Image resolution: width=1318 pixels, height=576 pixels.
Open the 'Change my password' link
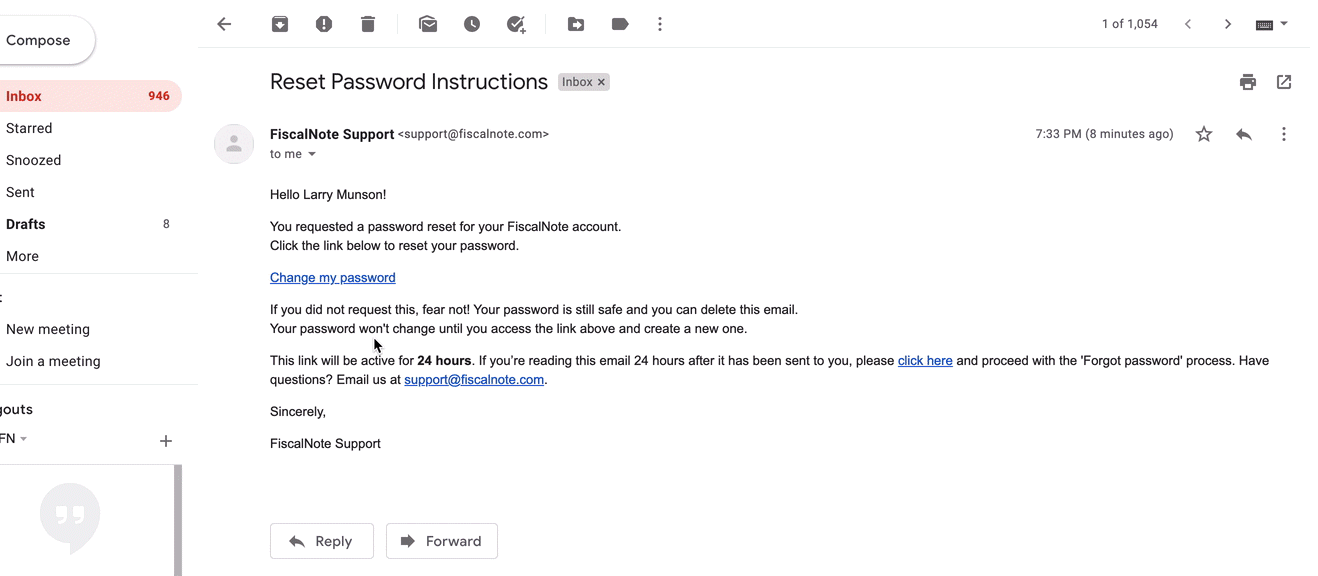coord(333,278)
